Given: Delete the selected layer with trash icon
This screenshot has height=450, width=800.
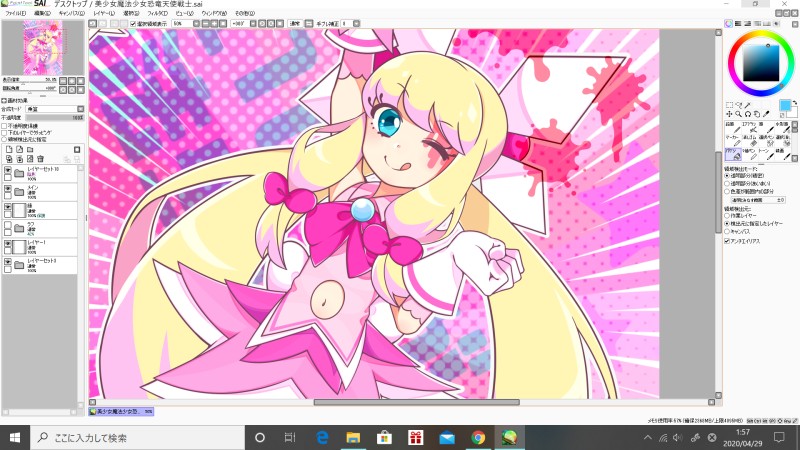Looking at the screenshot, I should pos(40,159).
